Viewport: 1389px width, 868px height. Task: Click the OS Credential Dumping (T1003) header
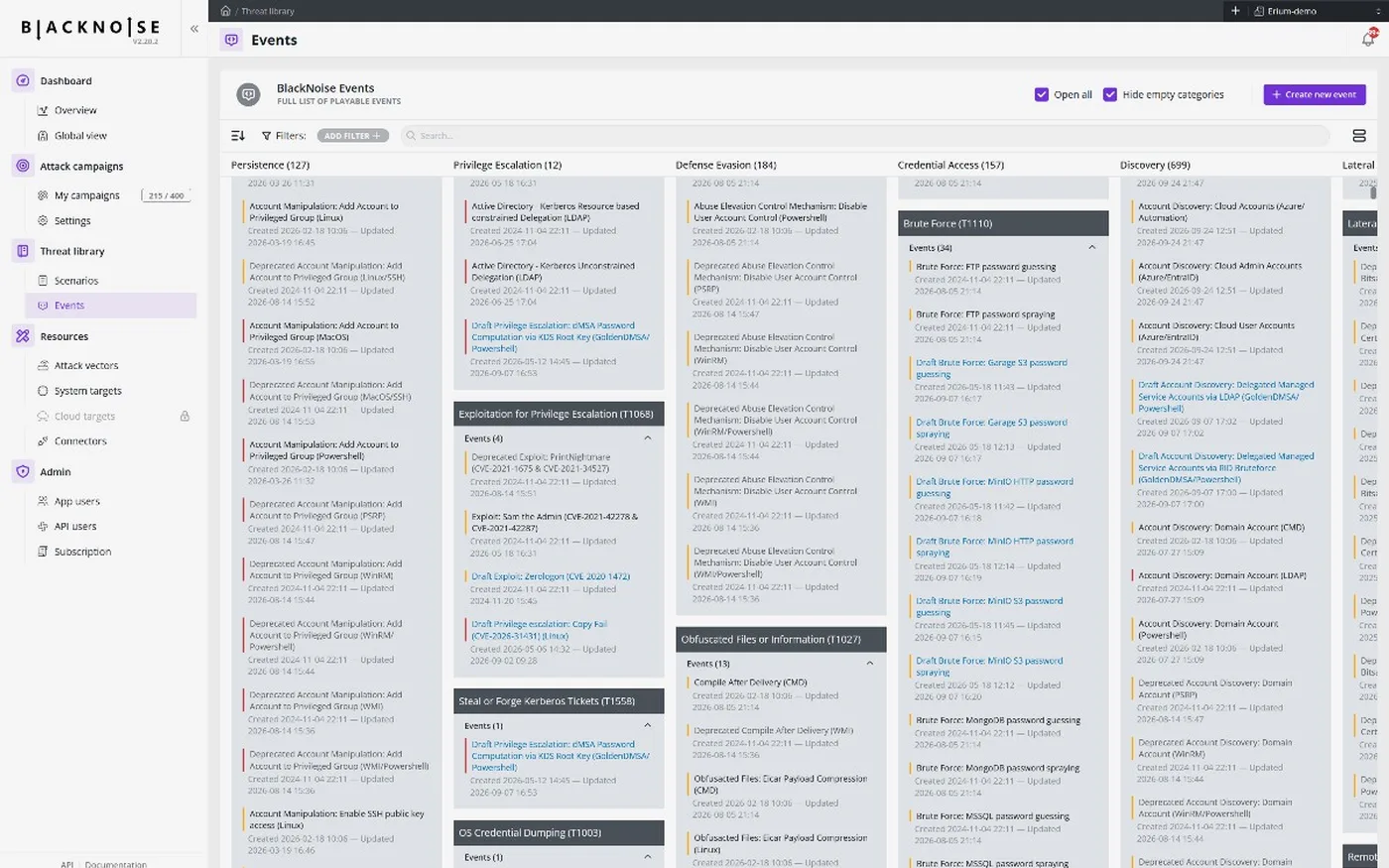(559, 832)
